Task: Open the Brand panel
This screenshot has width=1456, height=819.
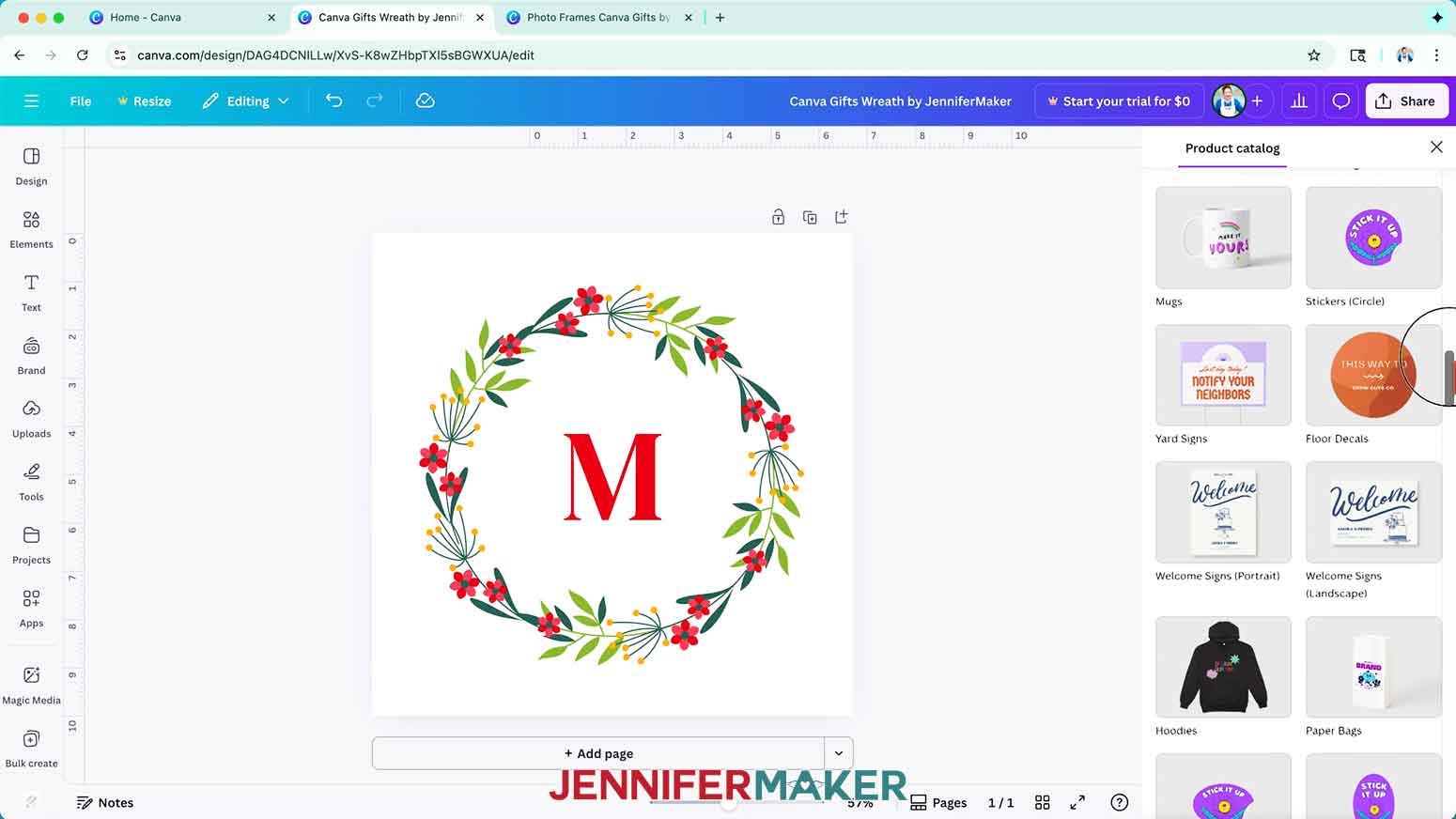Action: click(x=31, y=355)
